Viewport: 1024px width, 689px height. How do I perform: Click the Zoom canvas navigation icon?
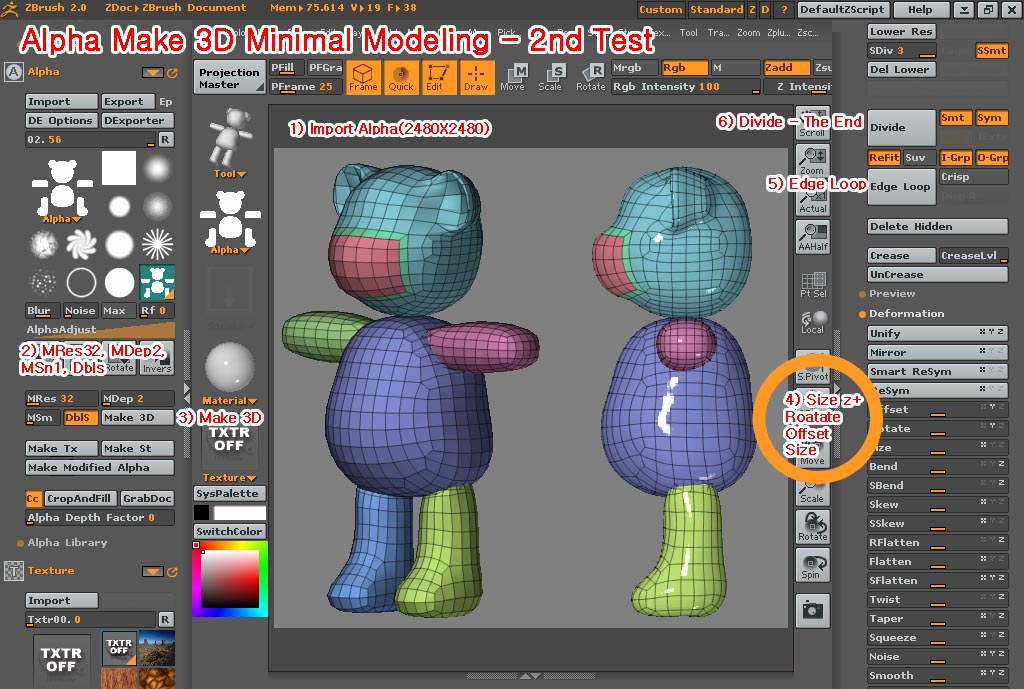click(812, 161)
